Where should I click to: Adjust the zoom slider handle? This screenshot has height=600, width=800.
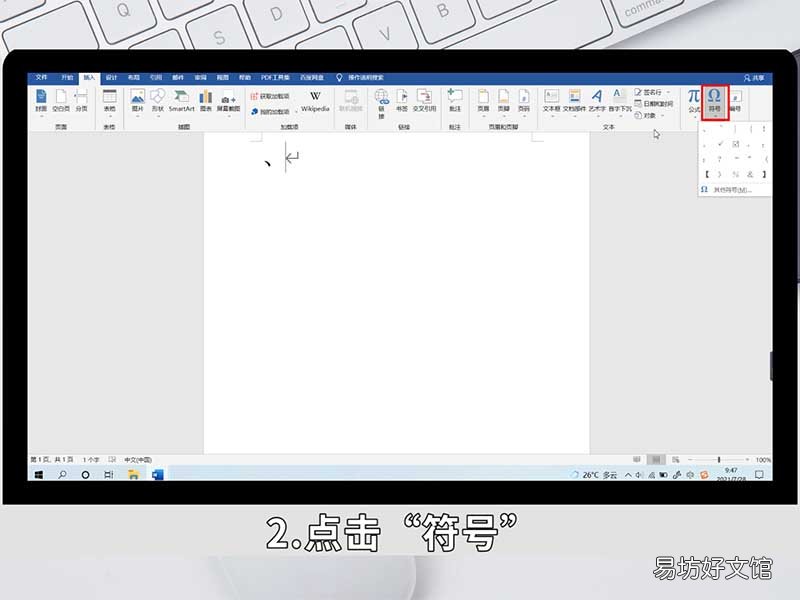[x=719, y=460]
